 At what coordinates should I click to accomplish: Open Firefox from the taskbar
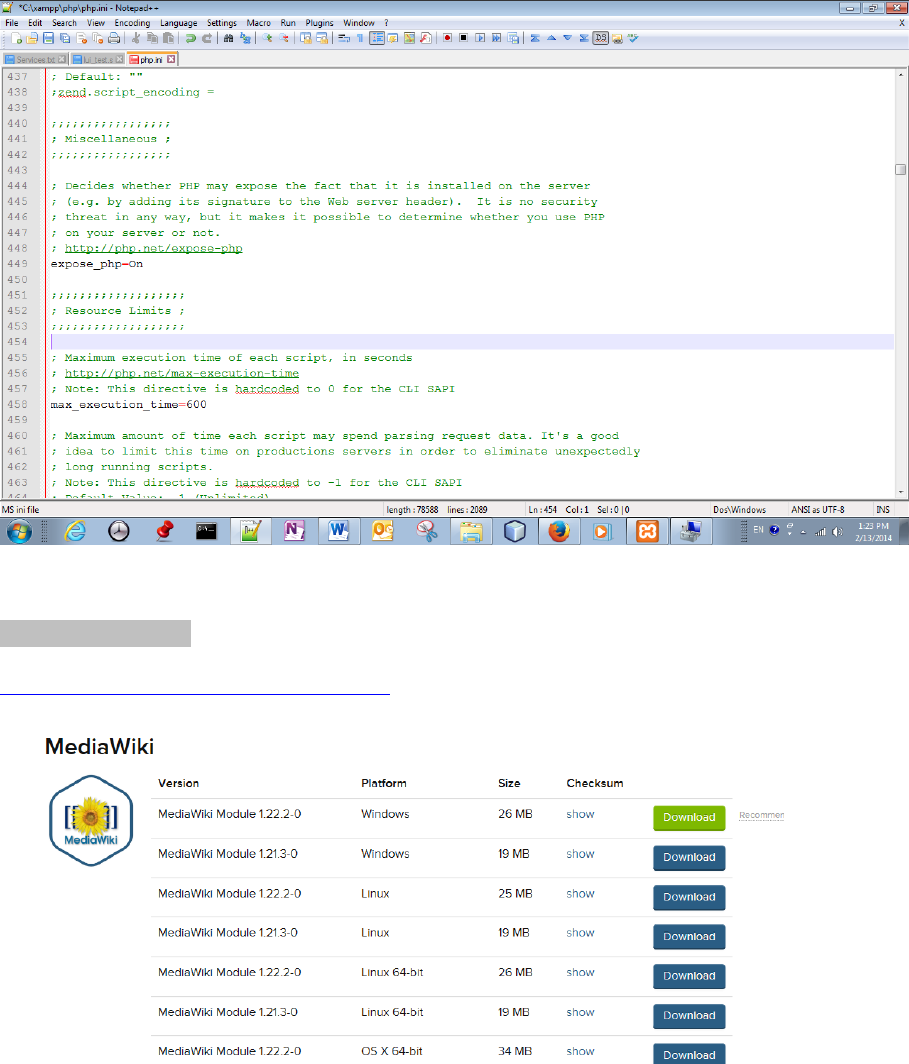click(x=559, y=531)
